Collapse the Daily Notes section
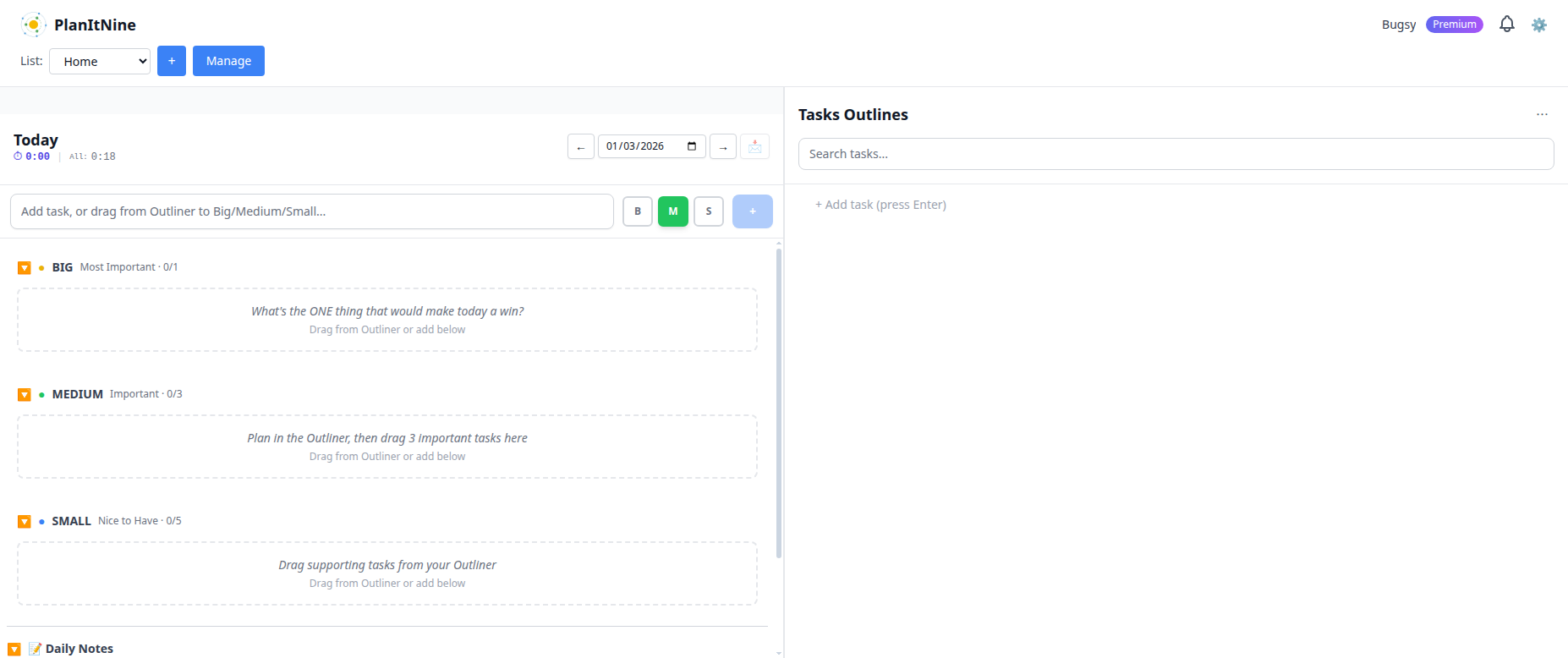1568x658 pixels. tap(14, 649)
